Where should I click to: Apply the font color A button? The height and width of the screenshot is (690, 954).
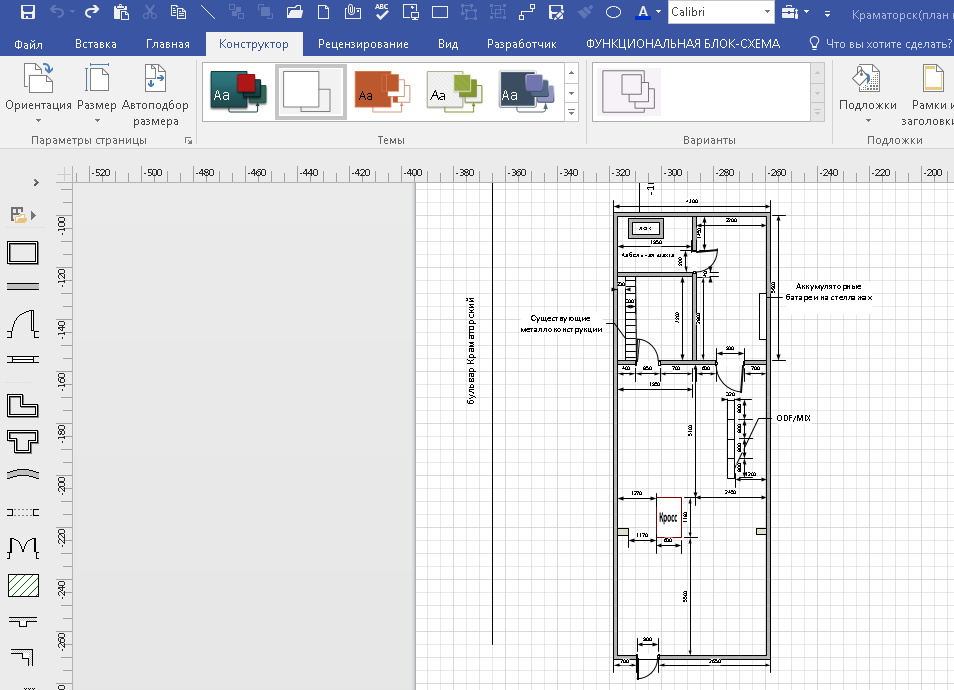642,12
